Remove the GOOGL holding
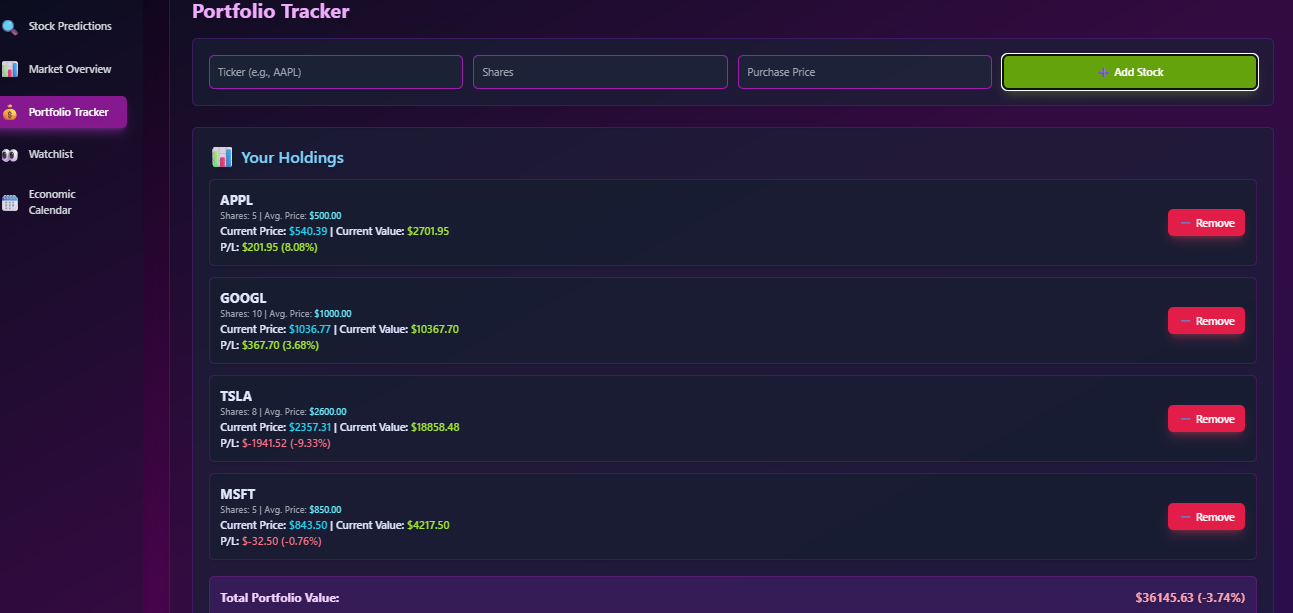Image resolution: width=1293 pixels, height=613 pixels. tap(1206, 320)
